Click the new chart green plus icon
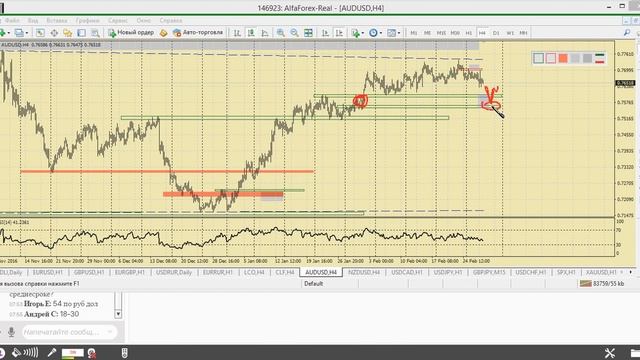This screenshot has width=640, height=360. coord(2,33)
